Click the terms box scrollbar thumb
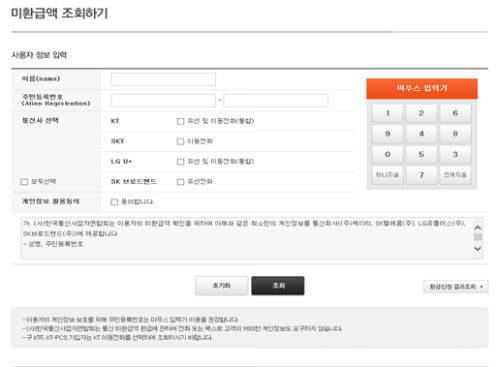Screen dimensions: 500x367 pos(478,237)
